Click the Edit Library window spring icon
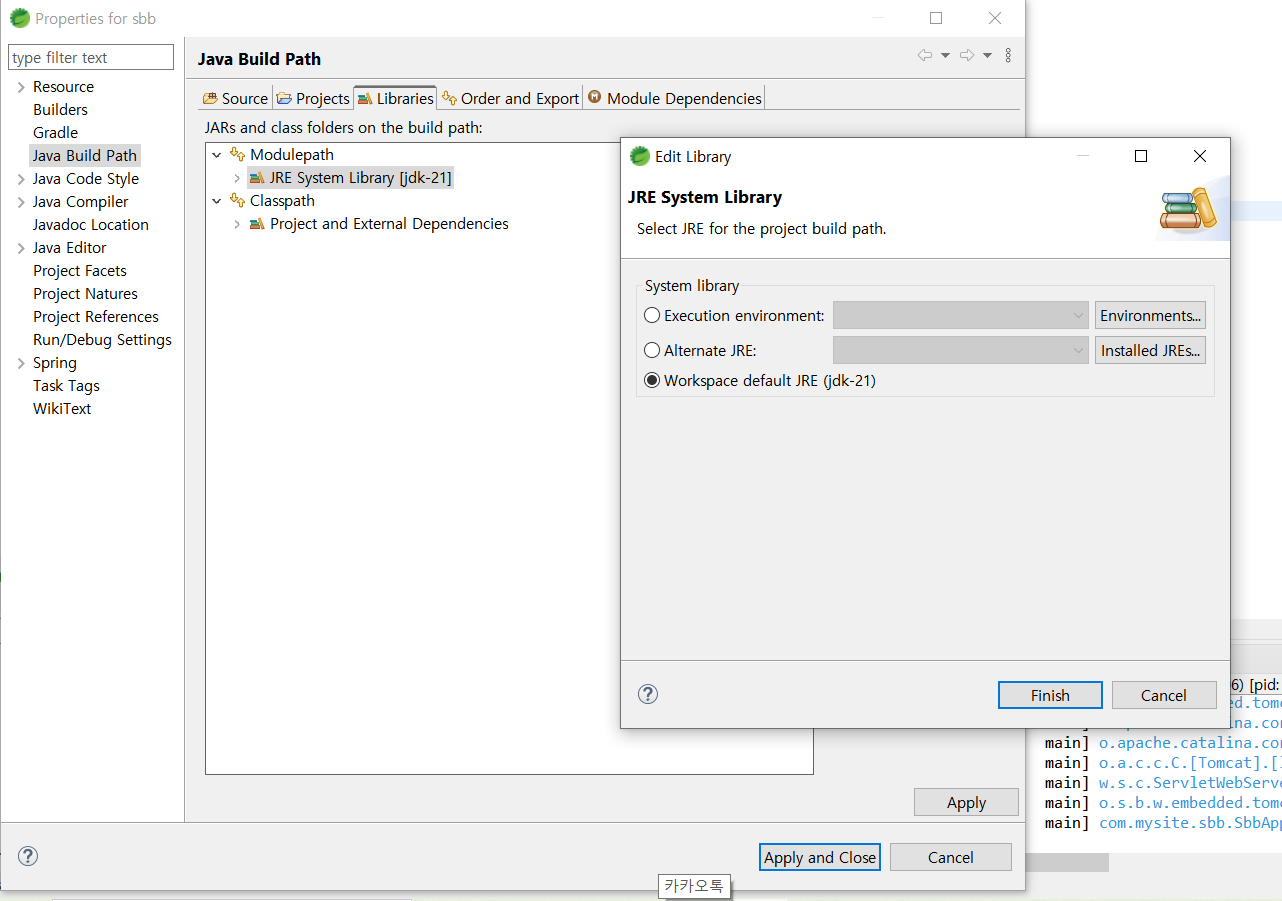 [x=640, y=156]
